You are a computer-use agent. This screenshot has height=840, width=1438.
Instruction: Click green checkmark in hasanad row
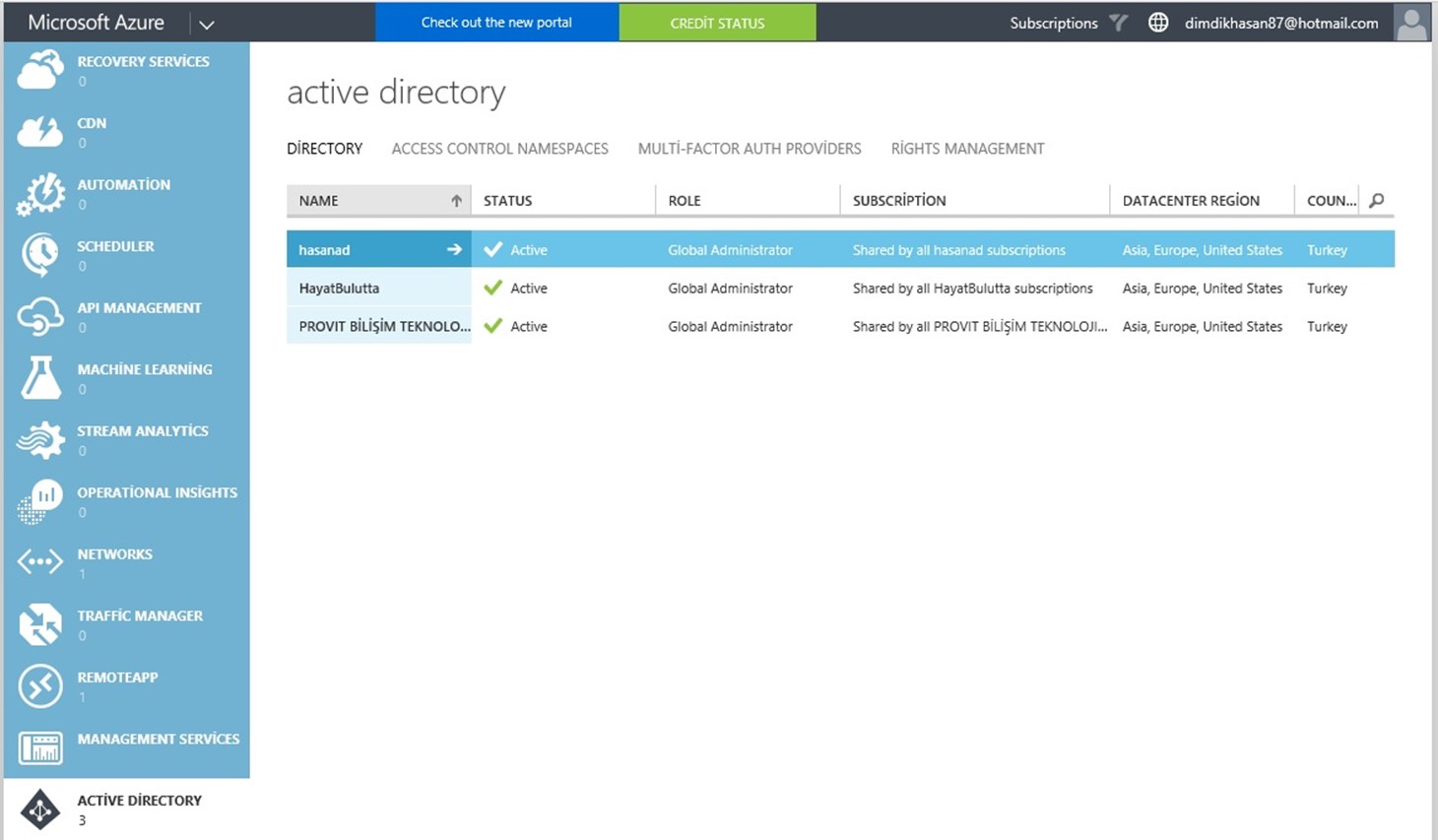[493, 249]
